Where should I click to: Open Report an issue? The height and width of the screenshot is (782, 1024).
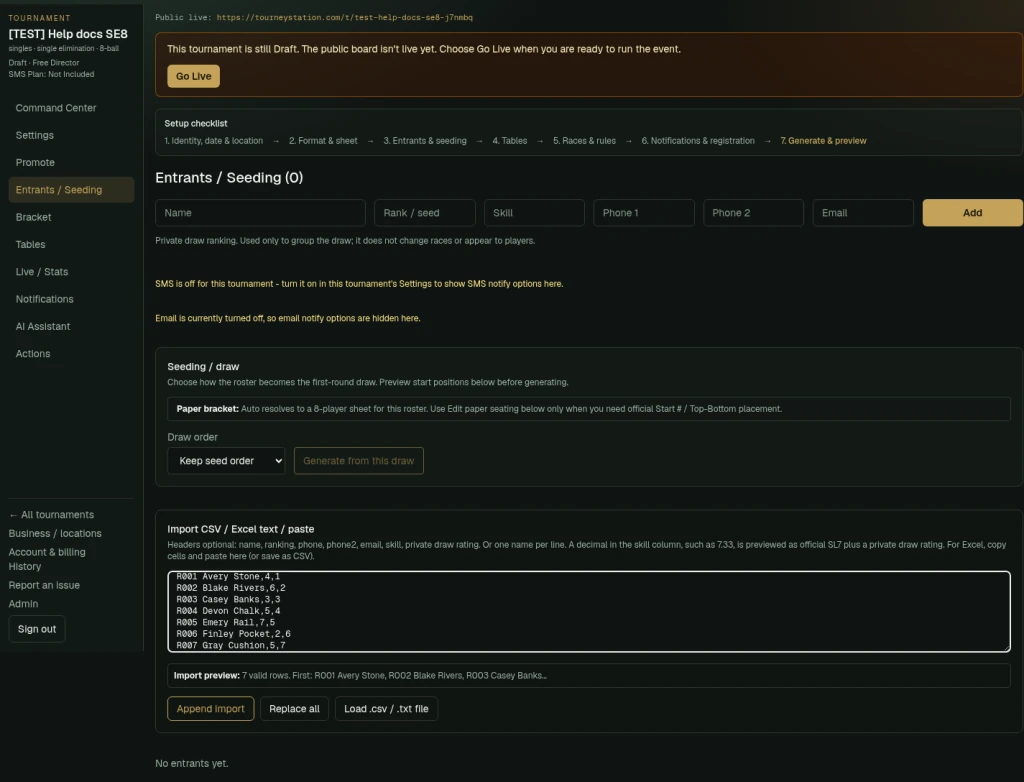point(44,585)
